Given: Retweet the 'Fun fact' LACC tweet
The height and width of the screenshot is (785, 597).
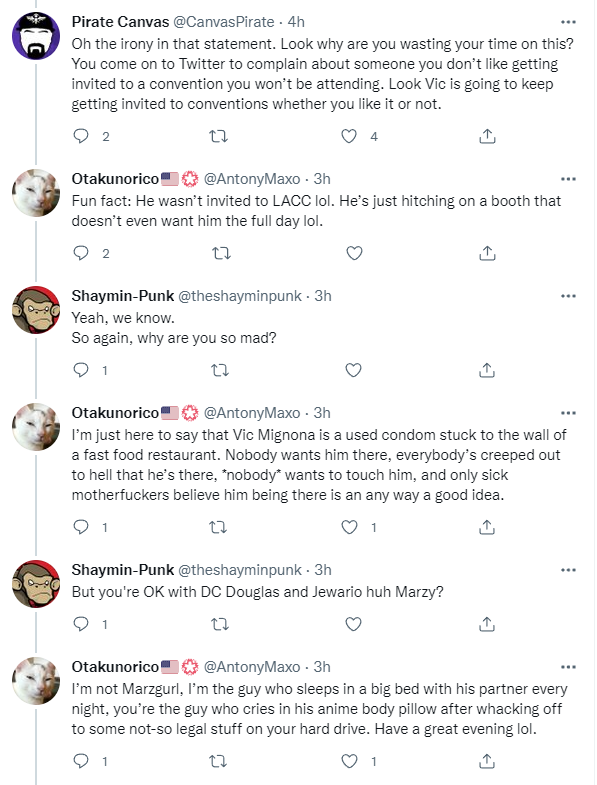Looking at the screenshot, I should 221,253.
